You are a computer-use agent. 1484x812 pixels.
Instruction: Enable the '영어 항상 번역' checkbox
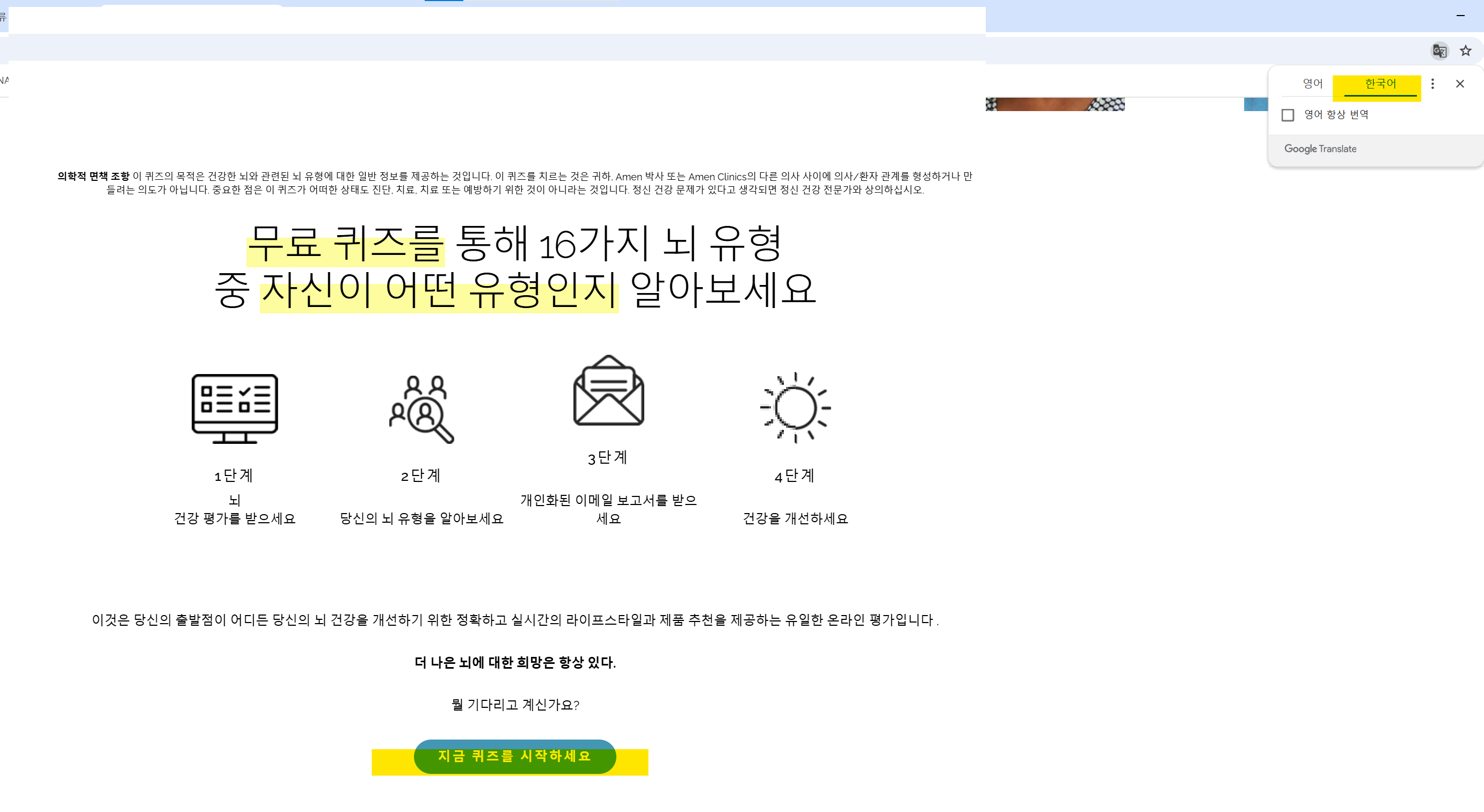point(1288,115)
